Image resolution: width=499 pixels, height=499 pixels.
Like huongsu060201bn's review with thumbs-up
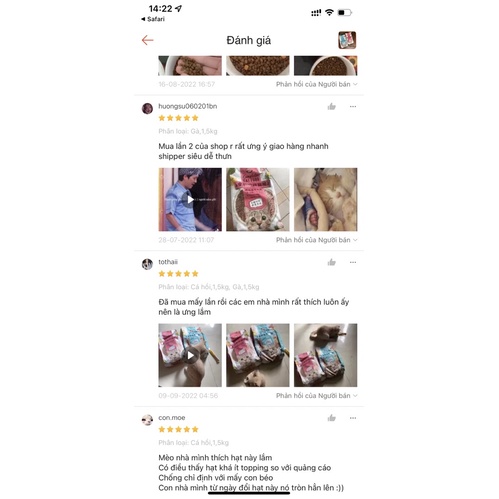coord(332,106)
